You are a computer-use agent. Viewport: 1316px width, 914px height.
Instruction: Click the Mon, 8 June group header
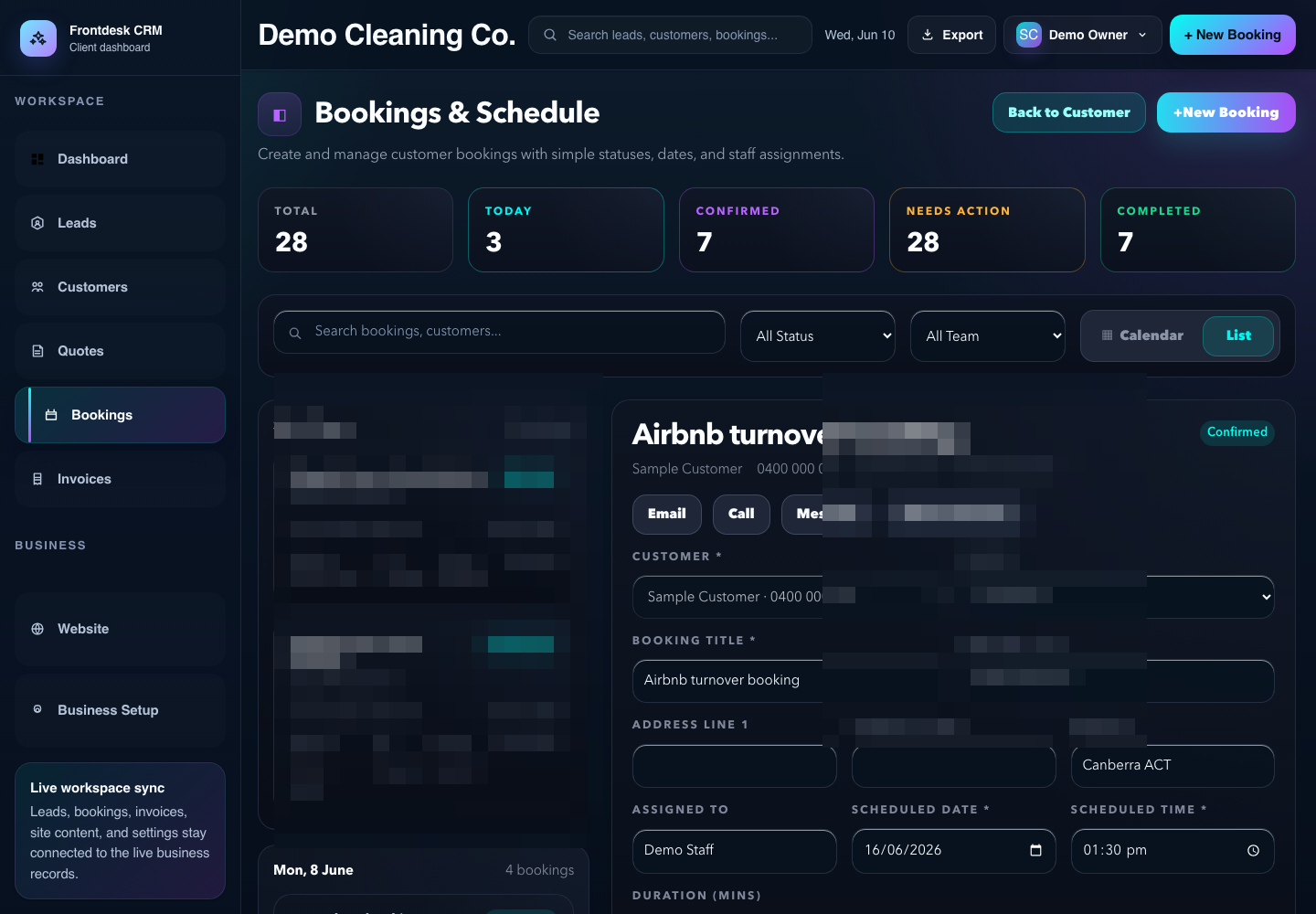313,870
